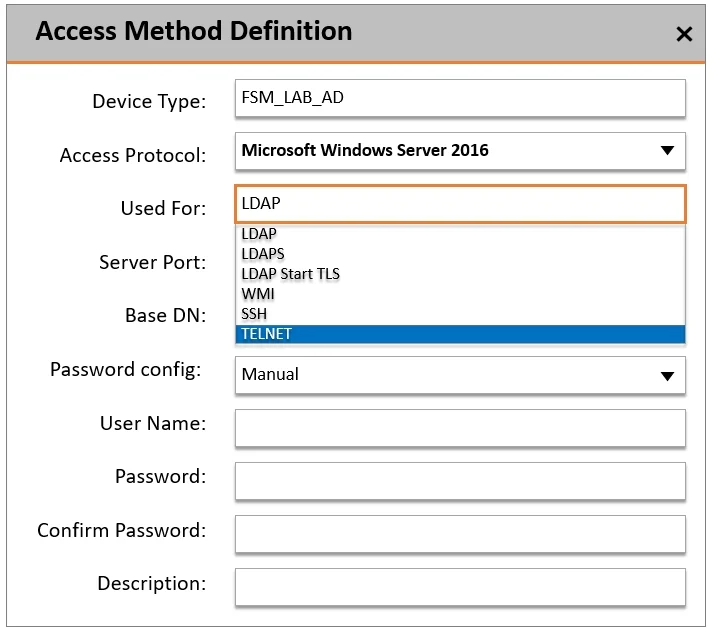Choose LDAP Start TLS option

tap(460, 274)
